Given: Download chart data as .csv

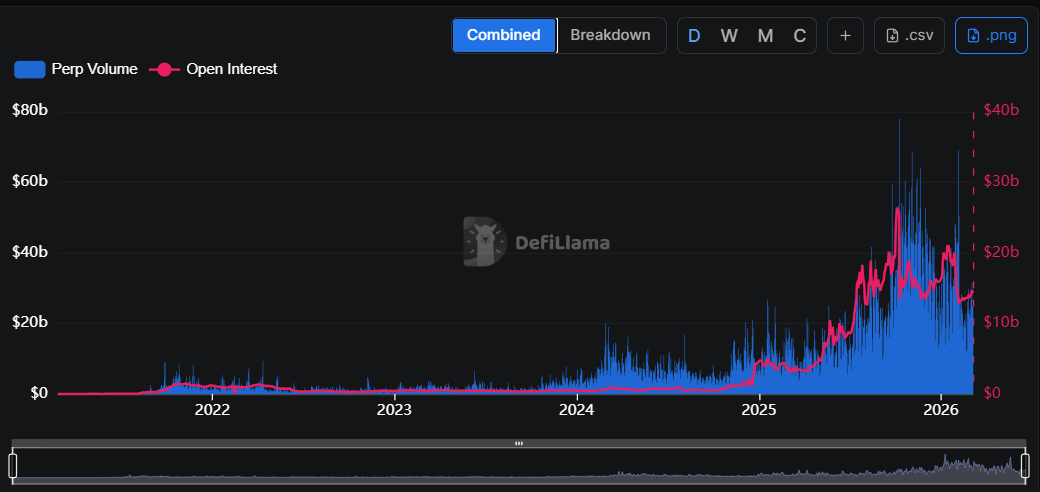Looking at the screenshot, I should pyautogui.click(x=909, y=35).
